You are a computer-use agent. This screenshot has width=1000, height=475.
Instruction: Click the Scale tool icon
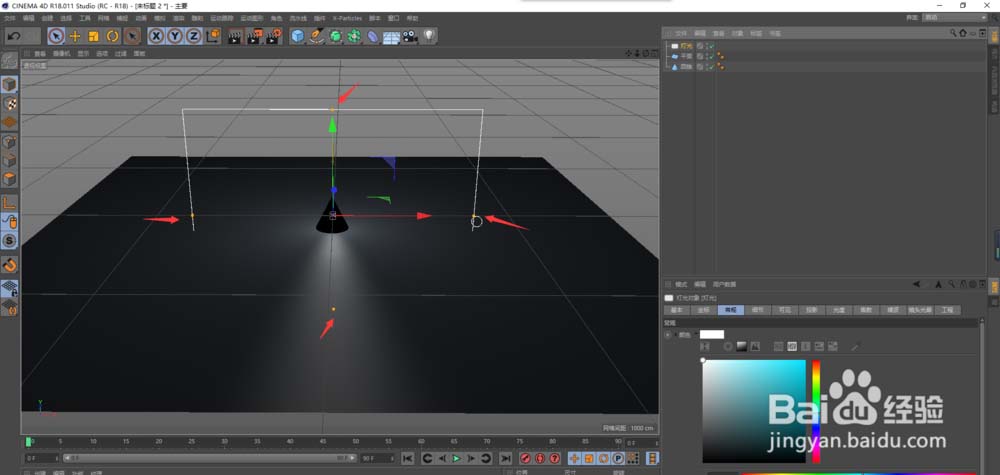click(94, 36)
